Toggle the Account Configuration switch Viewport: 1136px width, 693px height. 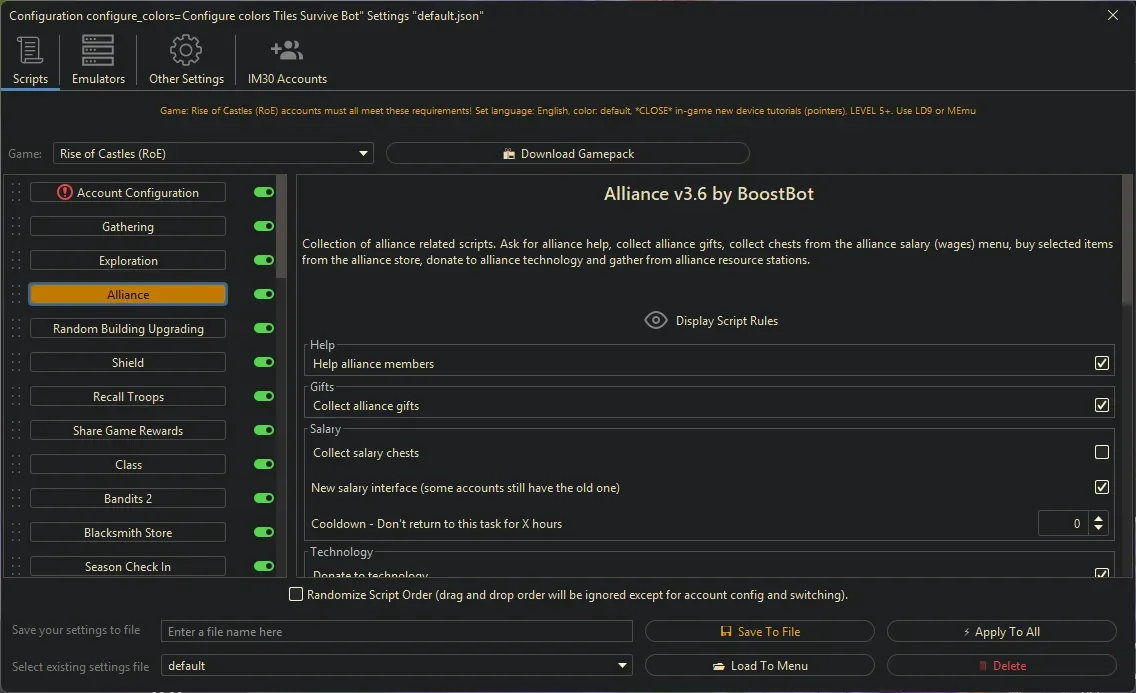coord(264,192)
